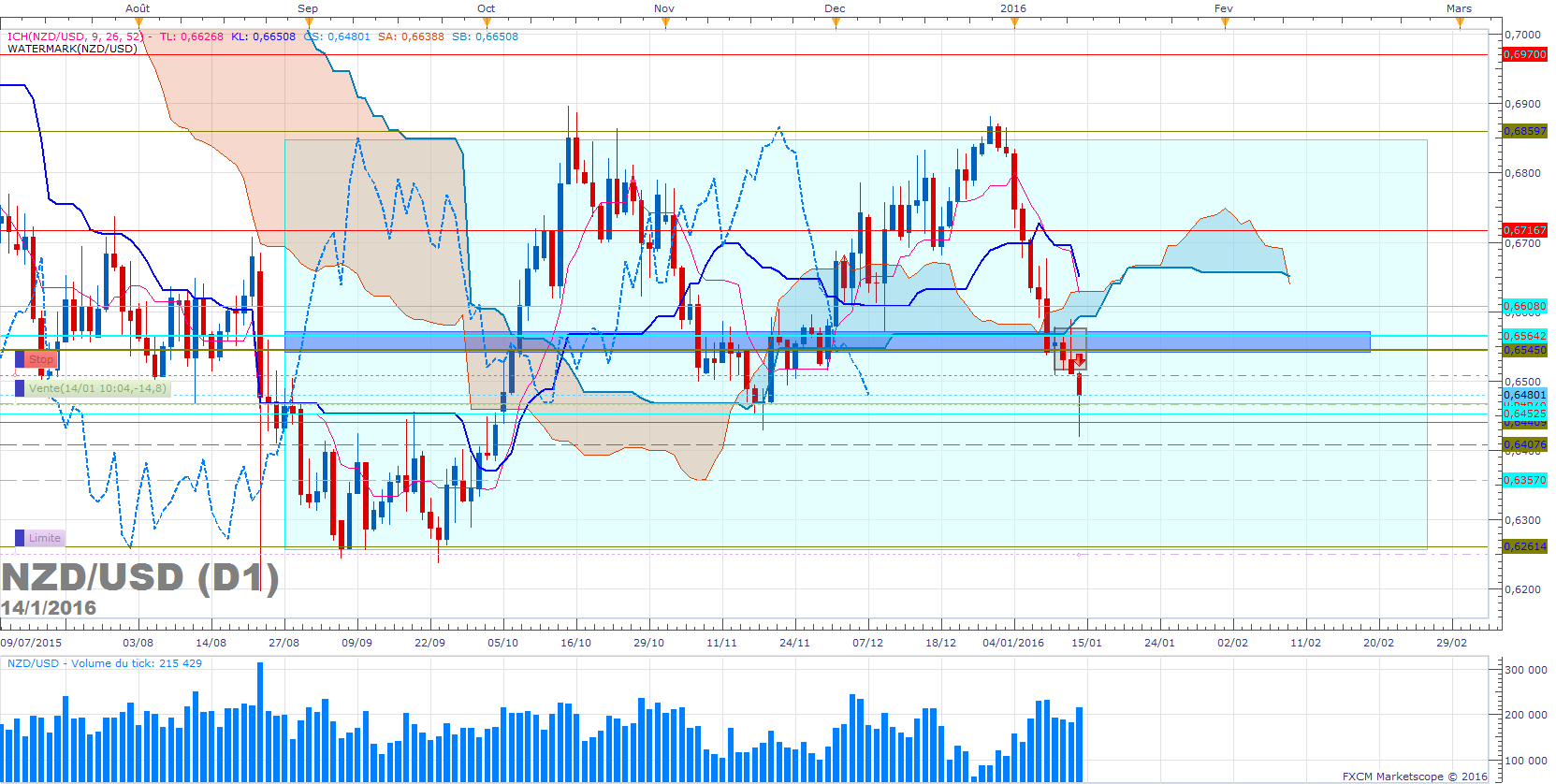Click the 0,65642 cyan price level tag
Screen dimensions: 1556x784
tap(1525, 336)
